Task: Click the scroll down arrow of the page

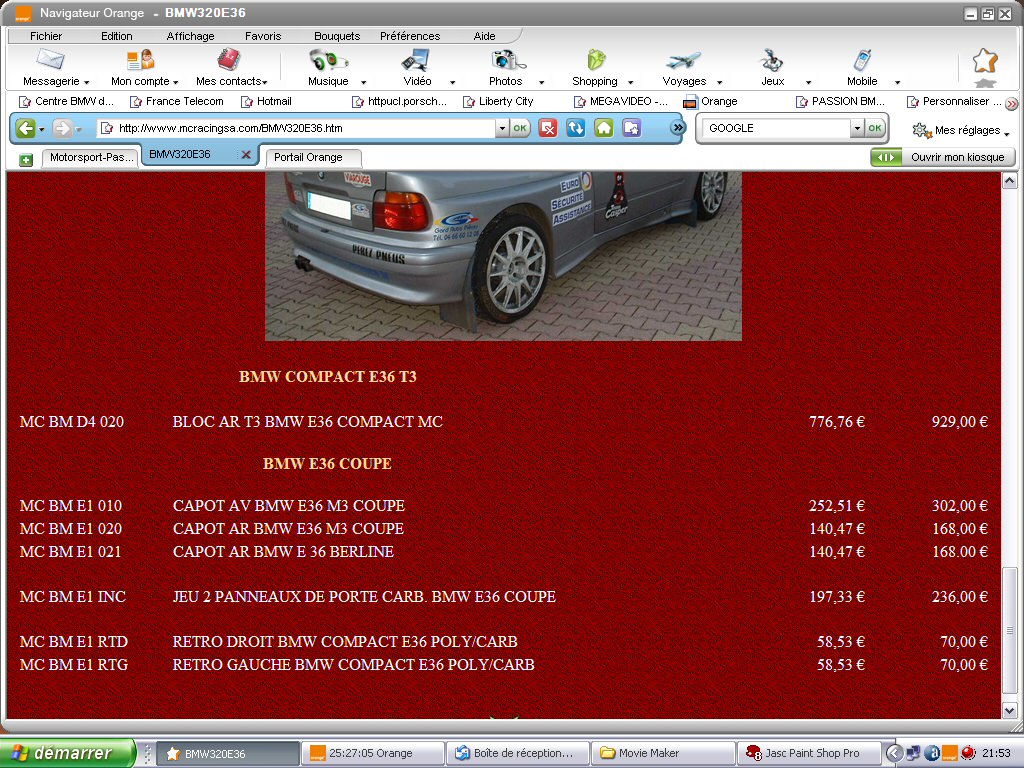Action: pos(1009,710)
